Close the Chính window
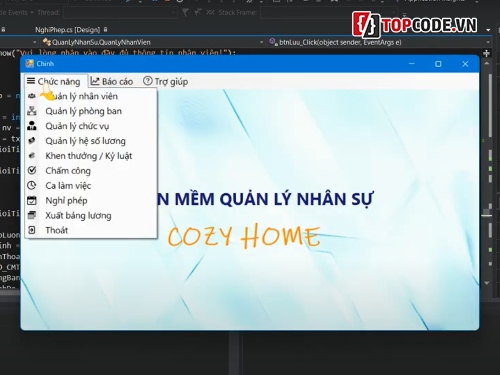 pyautogui.click(x=465, y=64)
